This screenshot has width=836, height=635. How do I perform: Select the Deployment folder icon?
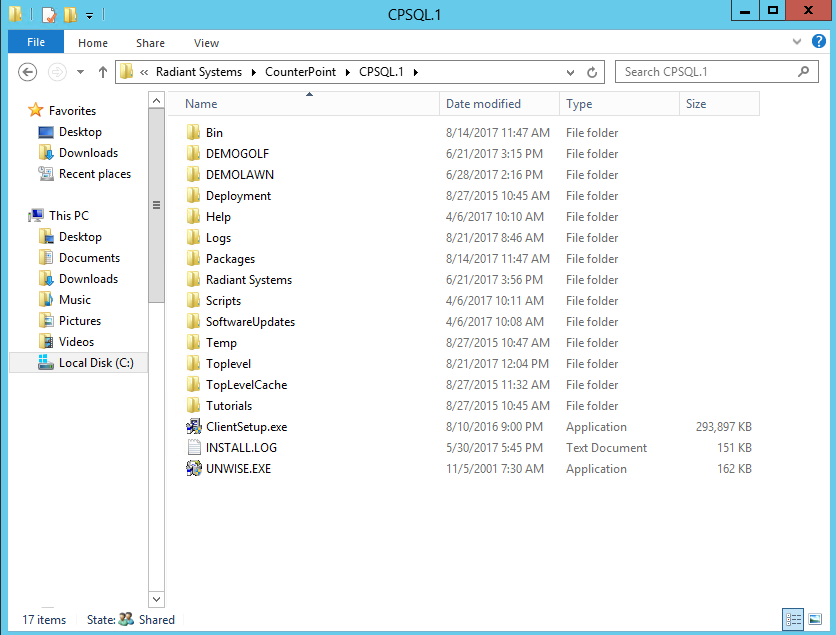pos(194,196)
